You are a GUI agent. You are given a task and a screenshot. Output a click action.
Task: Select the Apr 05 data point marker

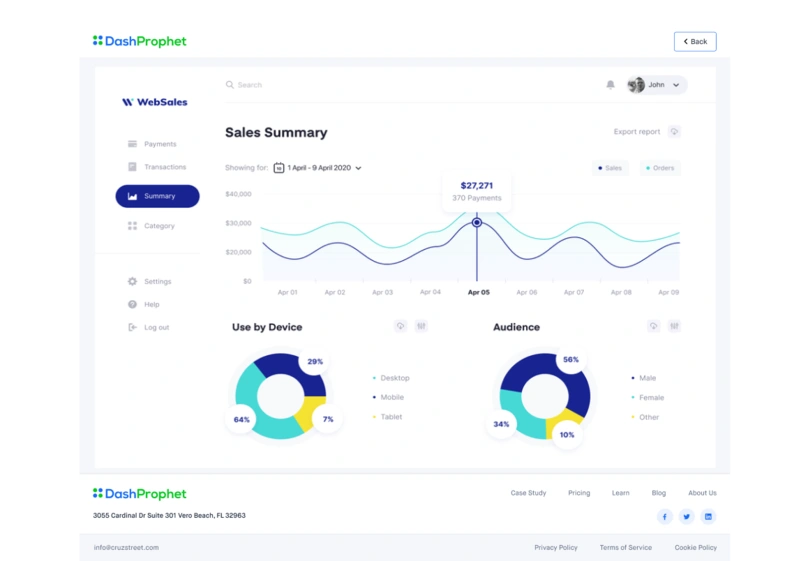point(477,222)
